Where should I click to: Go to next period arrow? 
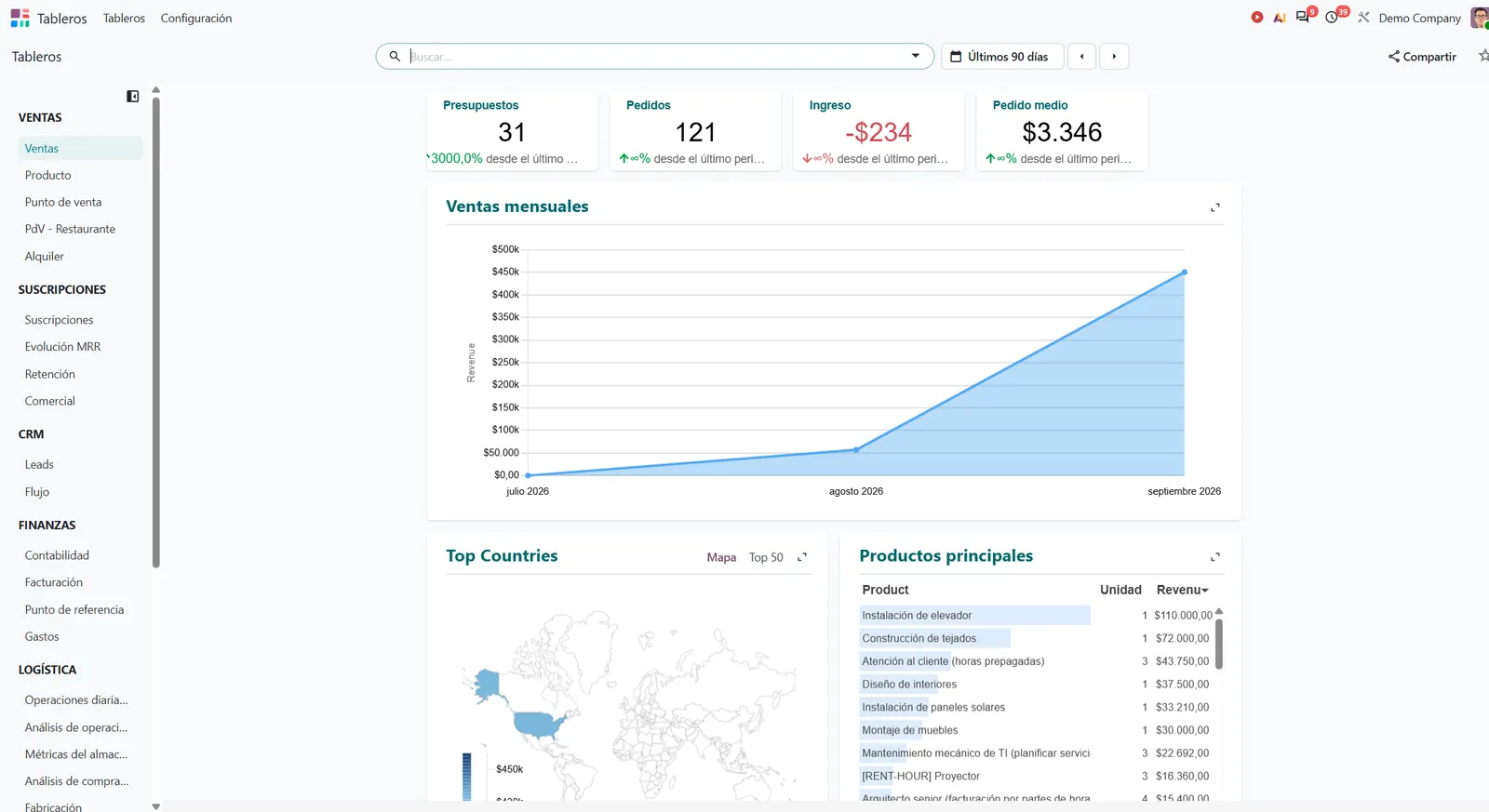tap(1114, 57)
